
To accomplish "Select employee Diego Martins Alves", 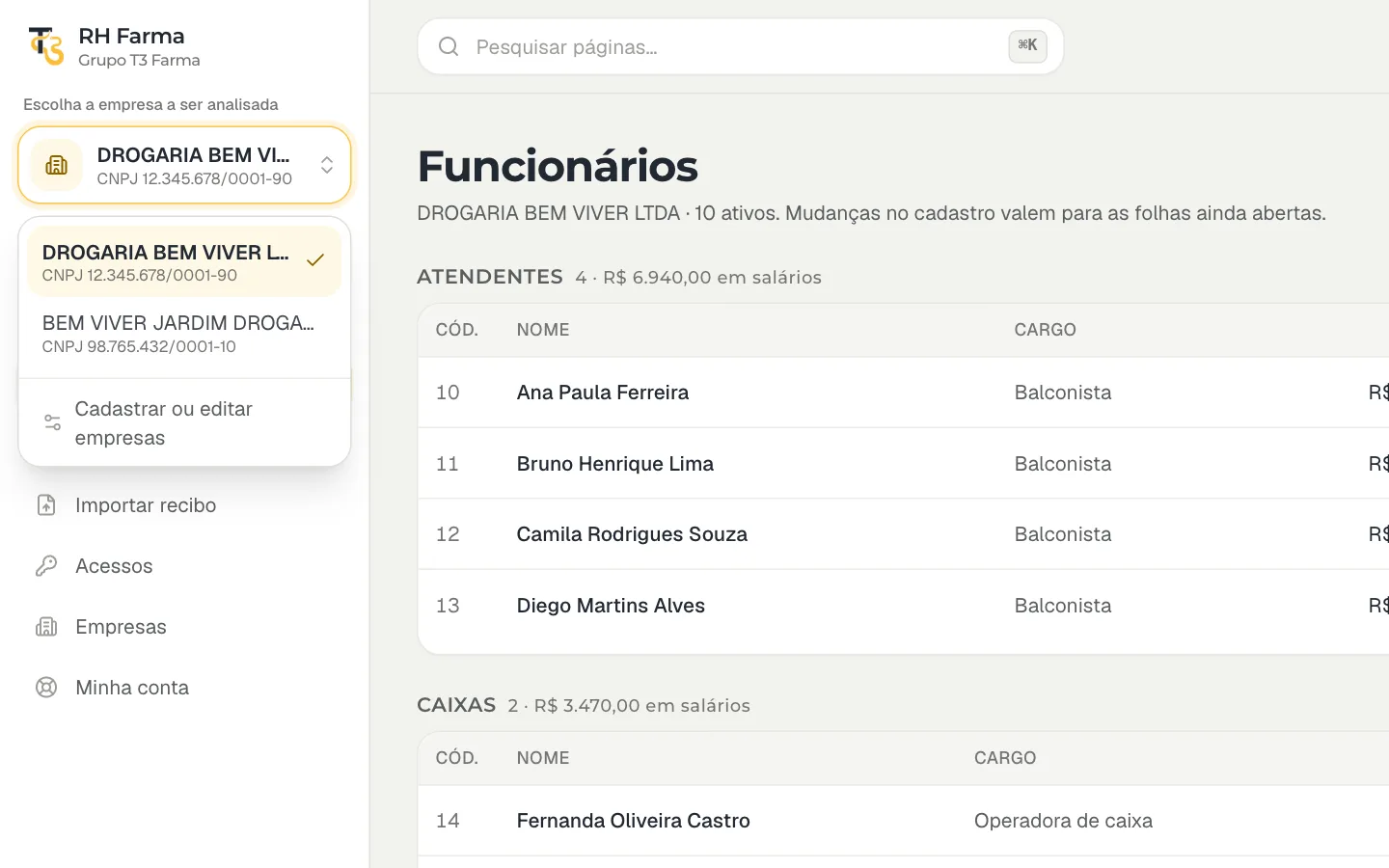I will [x=611, y=606].
